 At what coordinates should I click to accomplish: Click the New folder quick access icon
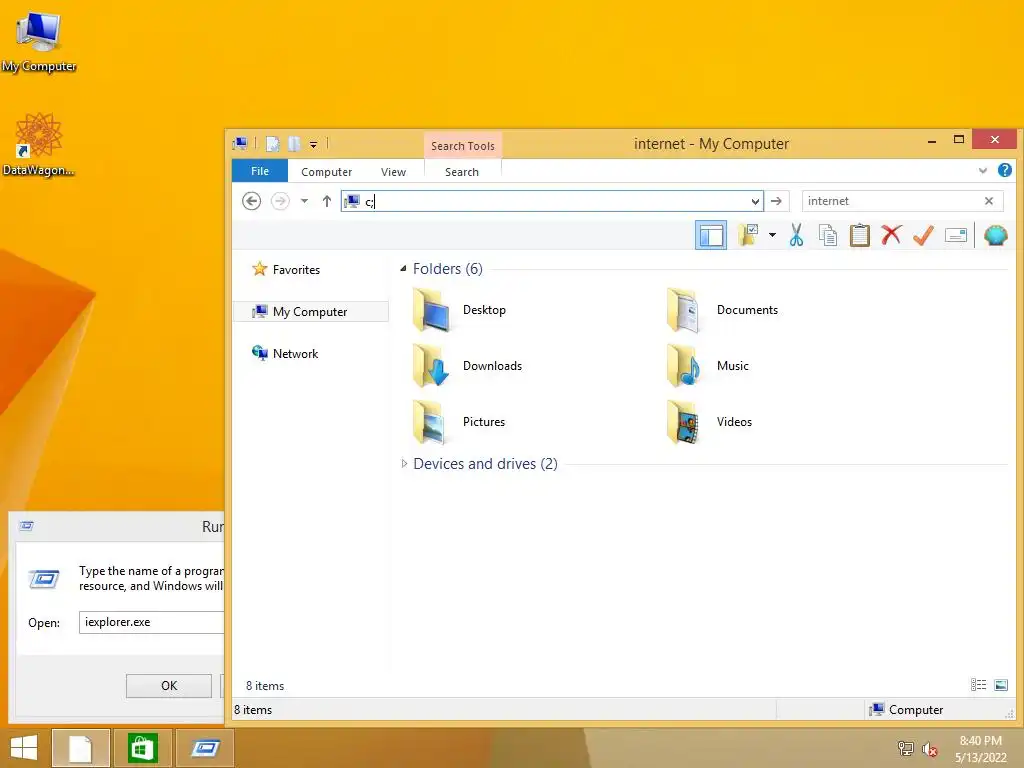coord(295,144)
